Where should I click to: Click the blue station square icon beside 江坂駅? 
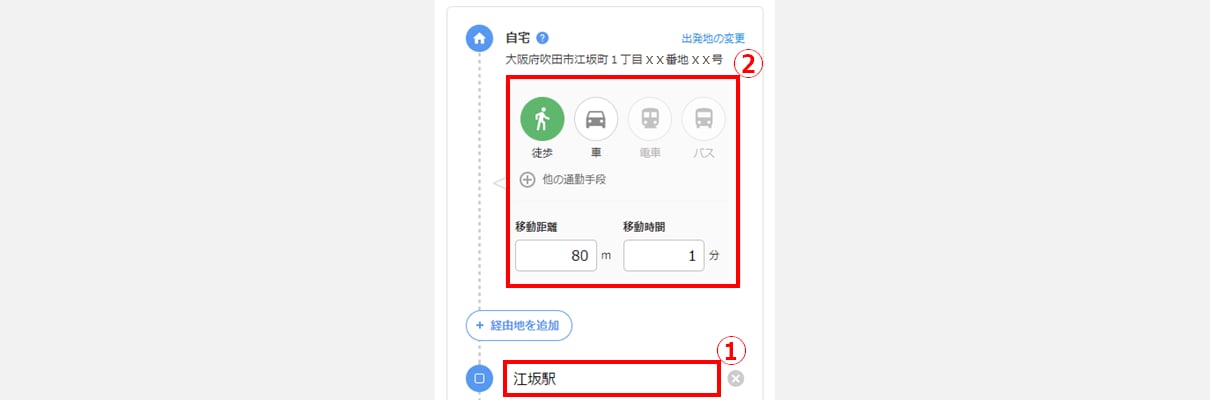[479, 378]
